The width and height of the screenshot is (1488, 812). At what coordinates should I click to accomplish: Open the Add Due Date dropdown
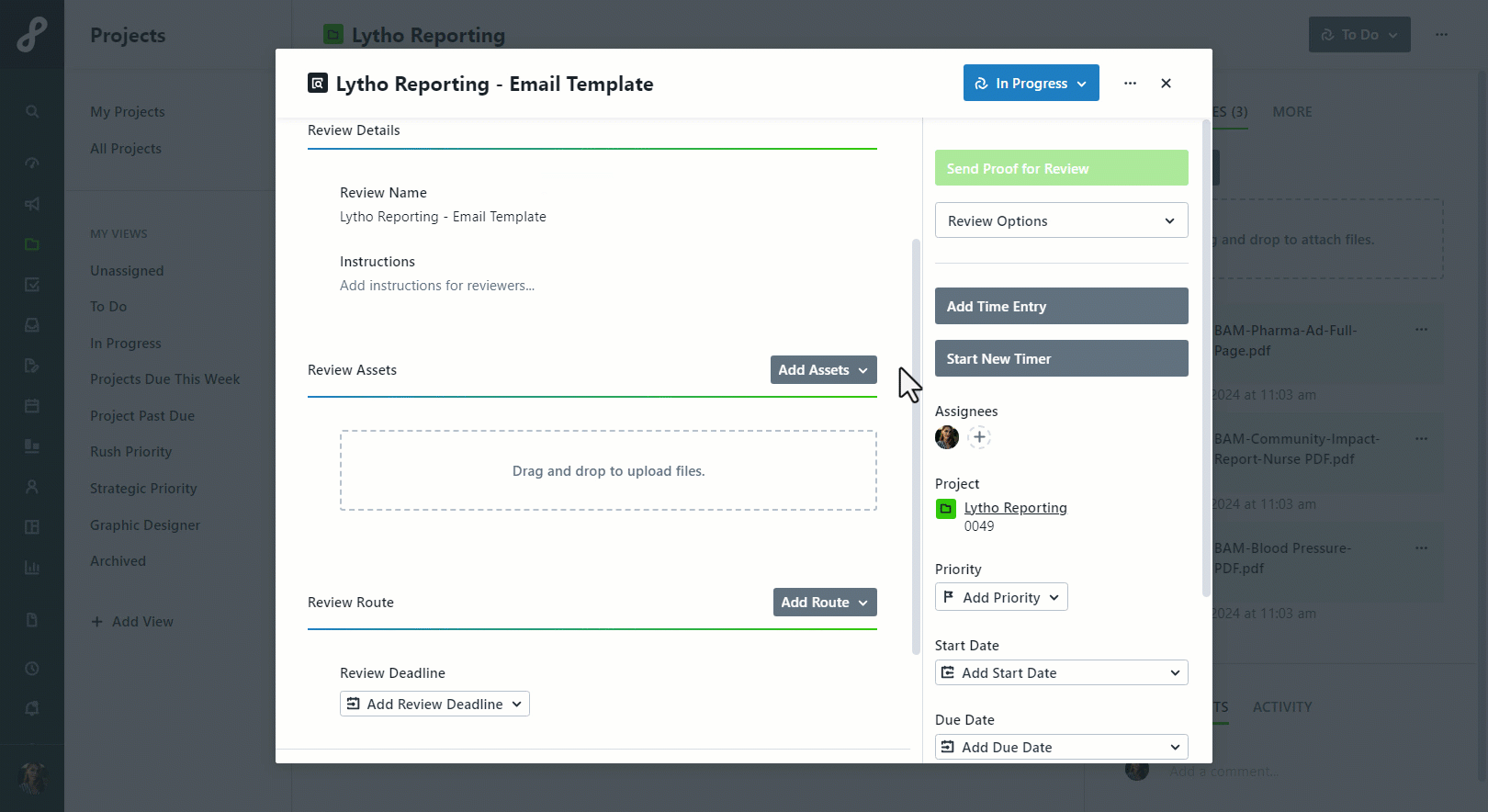pos(1061,747)
